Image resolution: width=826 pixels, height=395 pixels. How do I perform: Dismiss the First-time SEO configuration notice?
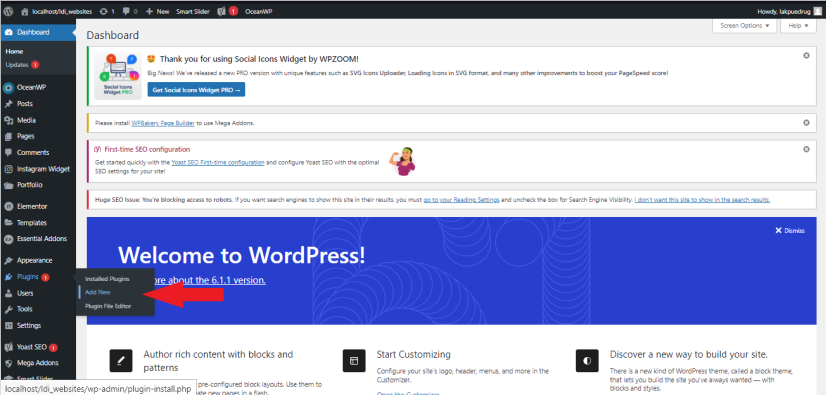[x=806, y=150]
